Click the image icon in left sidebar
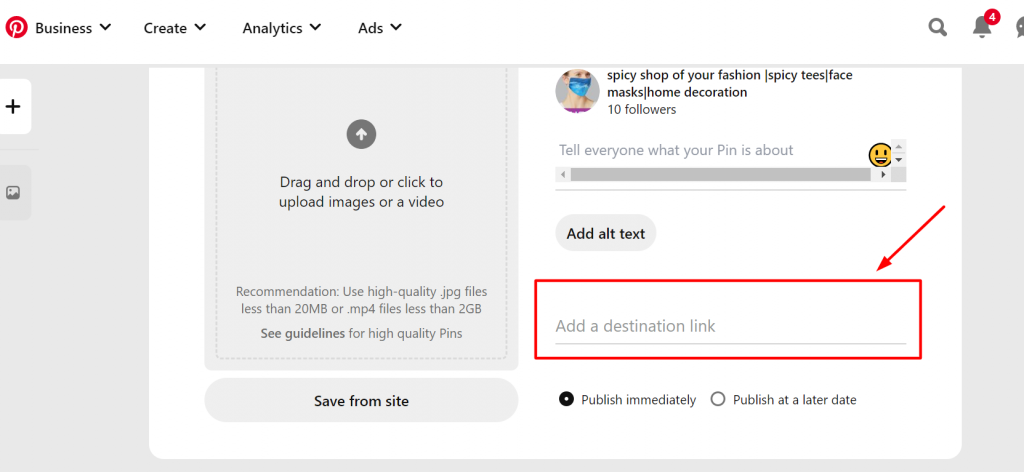Viewport: 1024px width, 472px height. coord(13,192)
